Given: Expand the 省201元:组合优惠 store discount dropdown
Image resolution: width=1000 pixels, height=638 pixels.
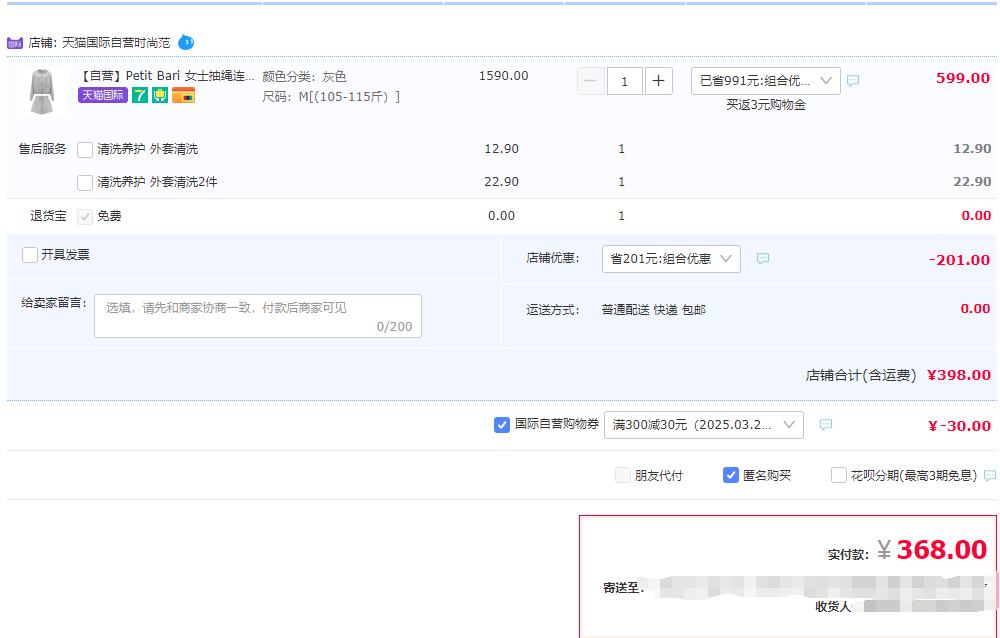Looking at the screenshot, I should 670,259.
